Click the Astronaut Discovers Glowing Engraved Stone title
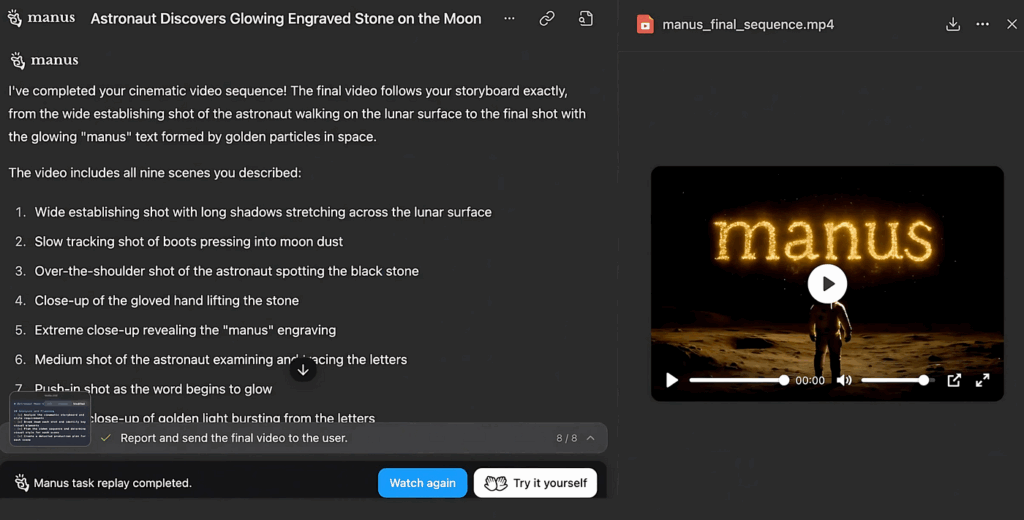The width and height of the screenshot is (1024, 520). click(x=285, y=19)
